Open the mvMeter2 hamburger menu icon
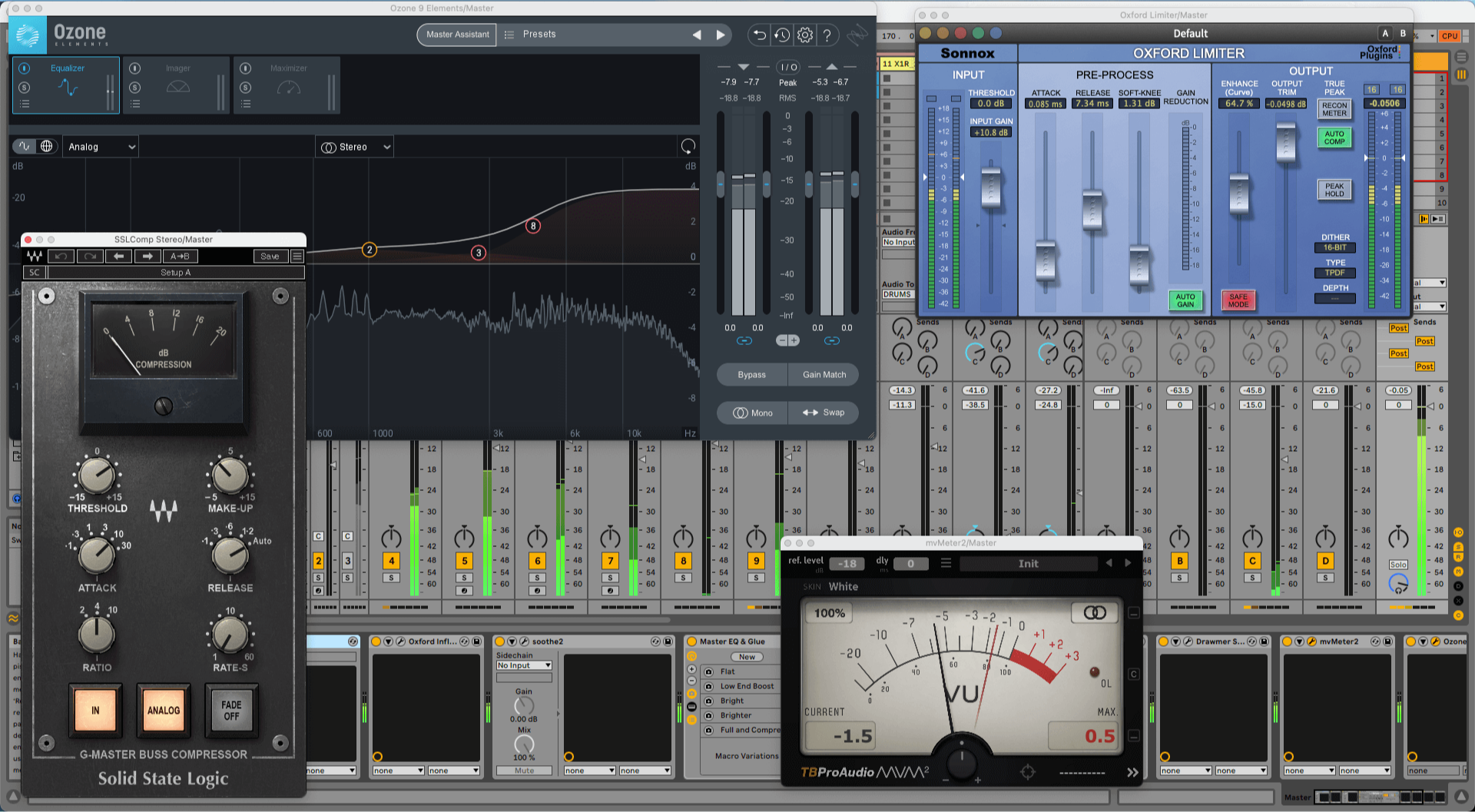Screen dimensions: 1475x812 pos(946,563)
